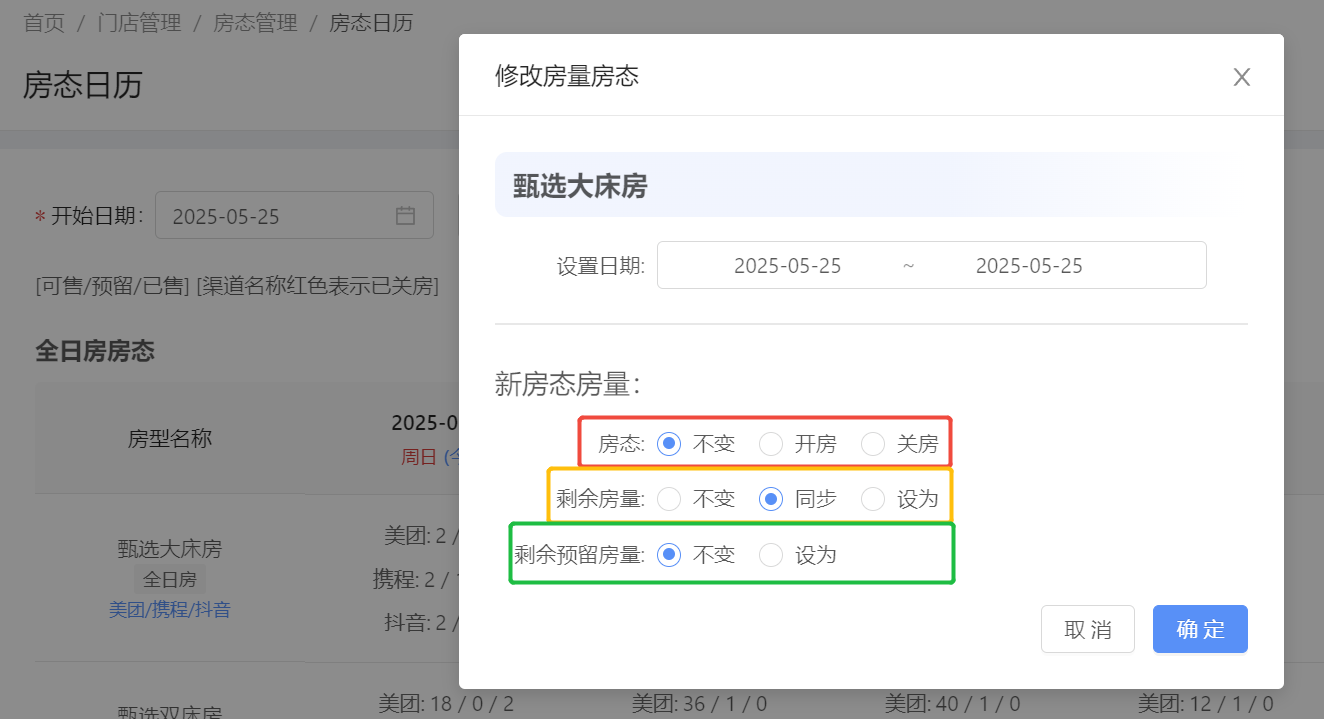This screenshot has height=719, width=1324.
Task: Click the 确定 button
Action: point(1200,629)
